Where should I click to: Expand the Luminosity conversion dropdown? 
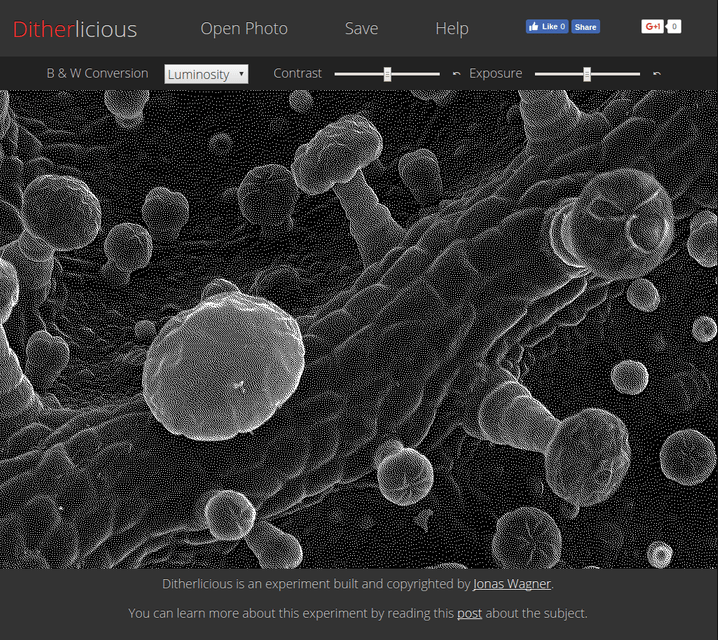coord(207,74)
